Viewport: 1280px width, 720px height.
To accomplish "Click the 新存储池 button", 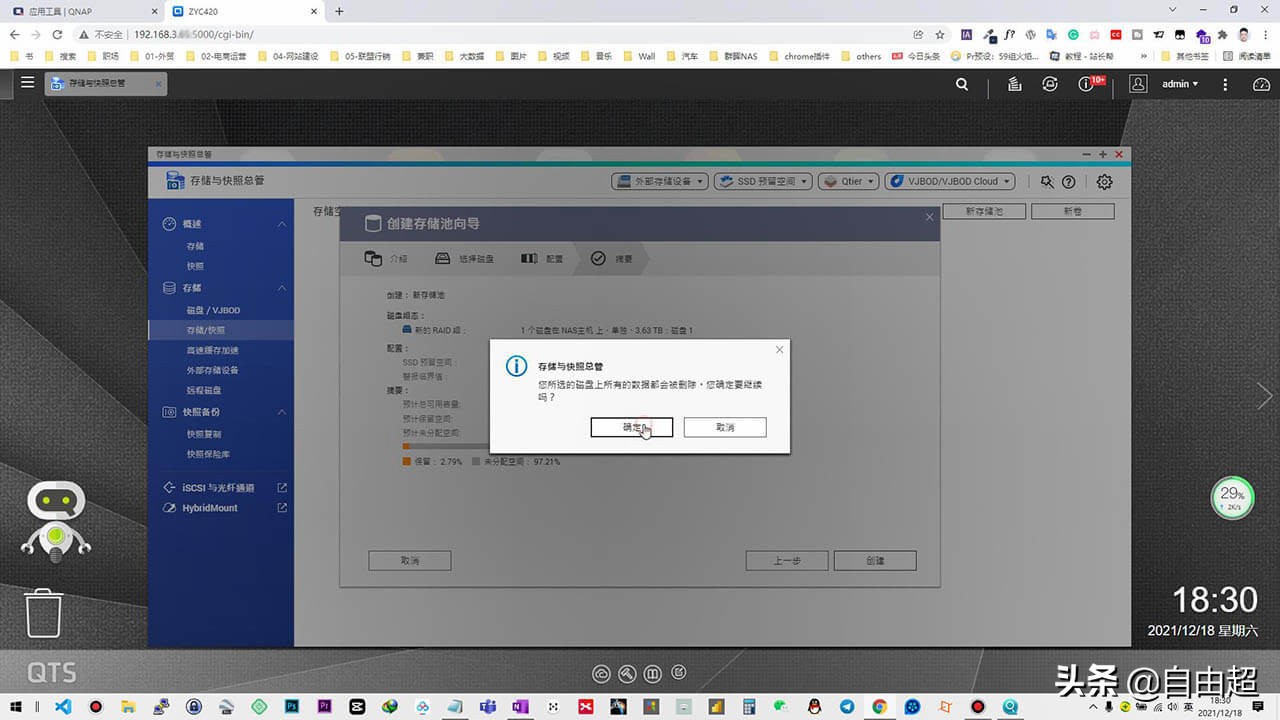I will pyautogui.click(x=983, y=211).
